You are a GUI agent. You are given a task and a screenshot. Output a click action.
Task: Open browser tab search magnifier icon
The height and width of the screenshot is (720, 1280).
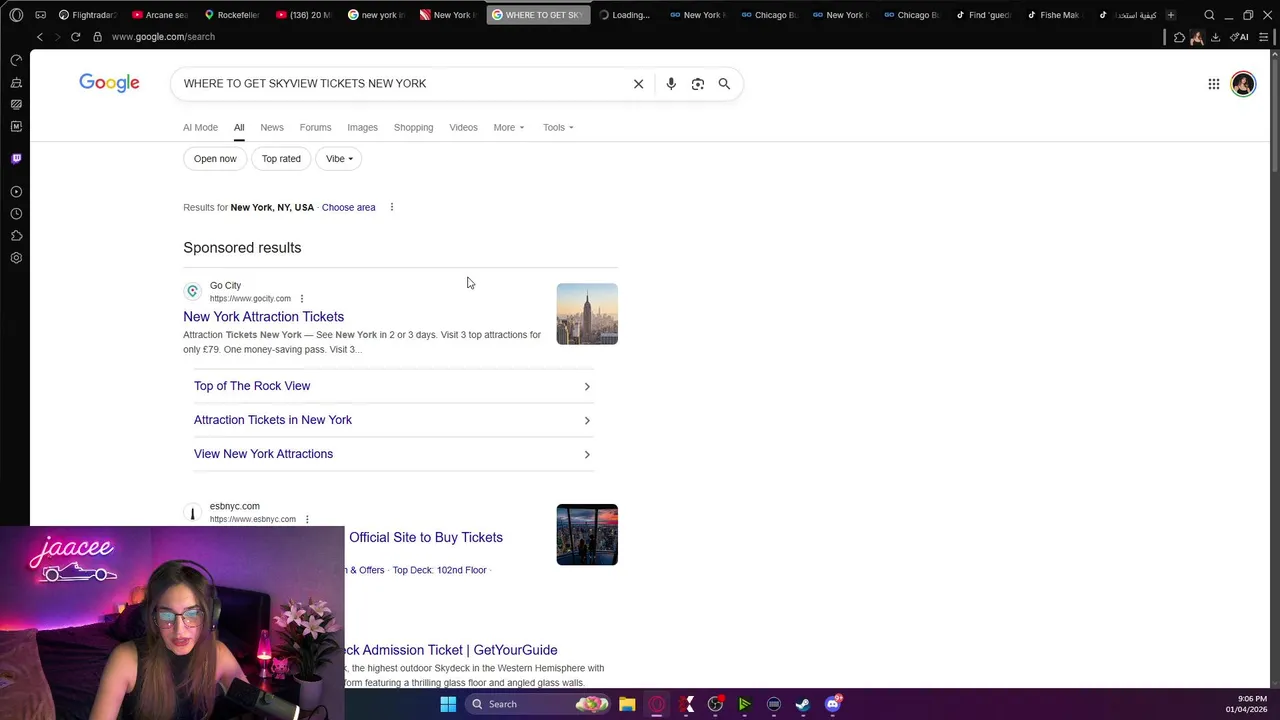click(x=1209, y=15)
